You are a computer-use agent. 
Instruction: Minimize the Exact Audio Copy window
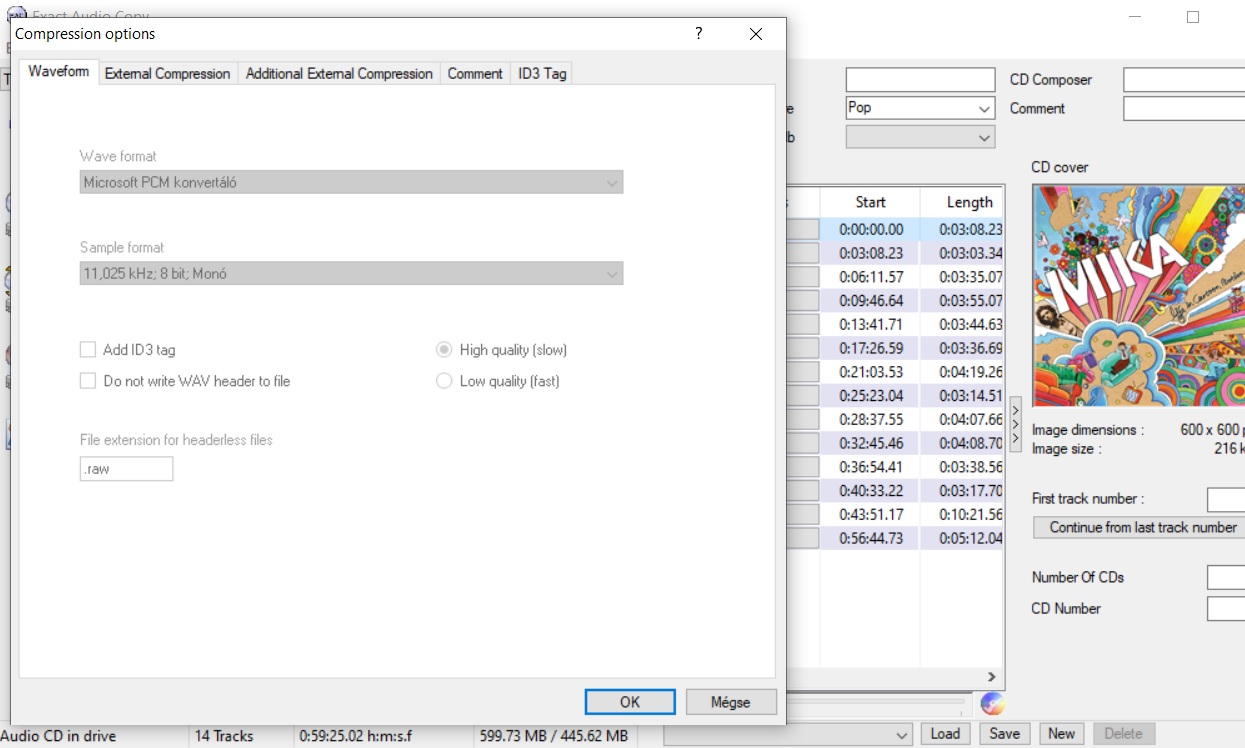pyautogui.click(x=1136, y=17)
